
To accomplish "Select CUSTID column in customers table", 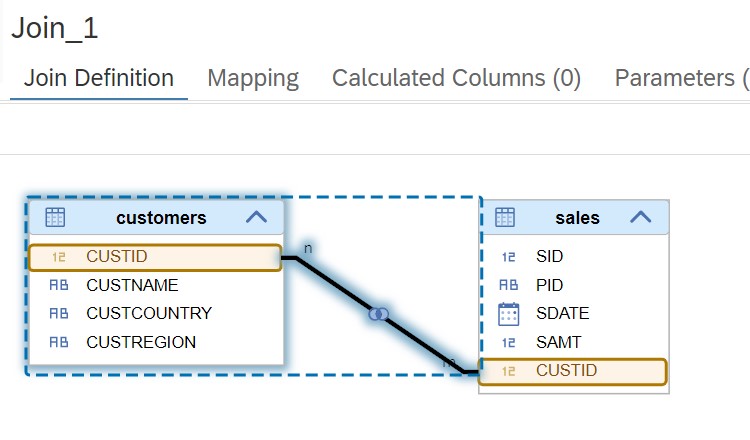I will click(x=155, y=257).
